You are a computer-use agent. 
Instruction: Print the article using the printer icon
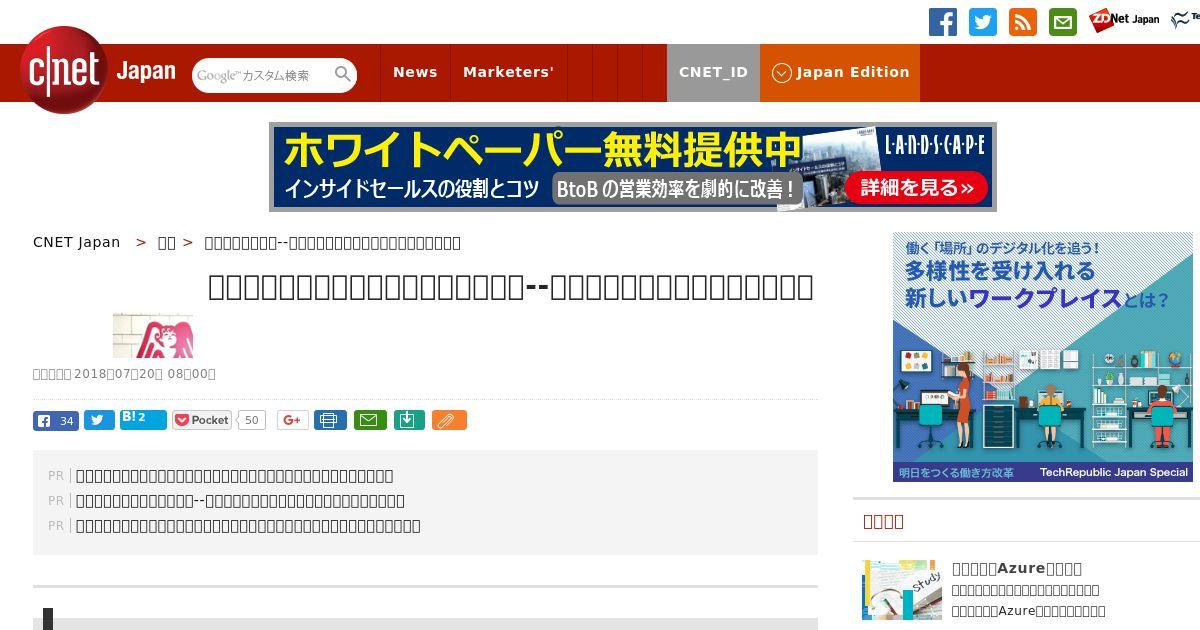[x=330, y=420]
